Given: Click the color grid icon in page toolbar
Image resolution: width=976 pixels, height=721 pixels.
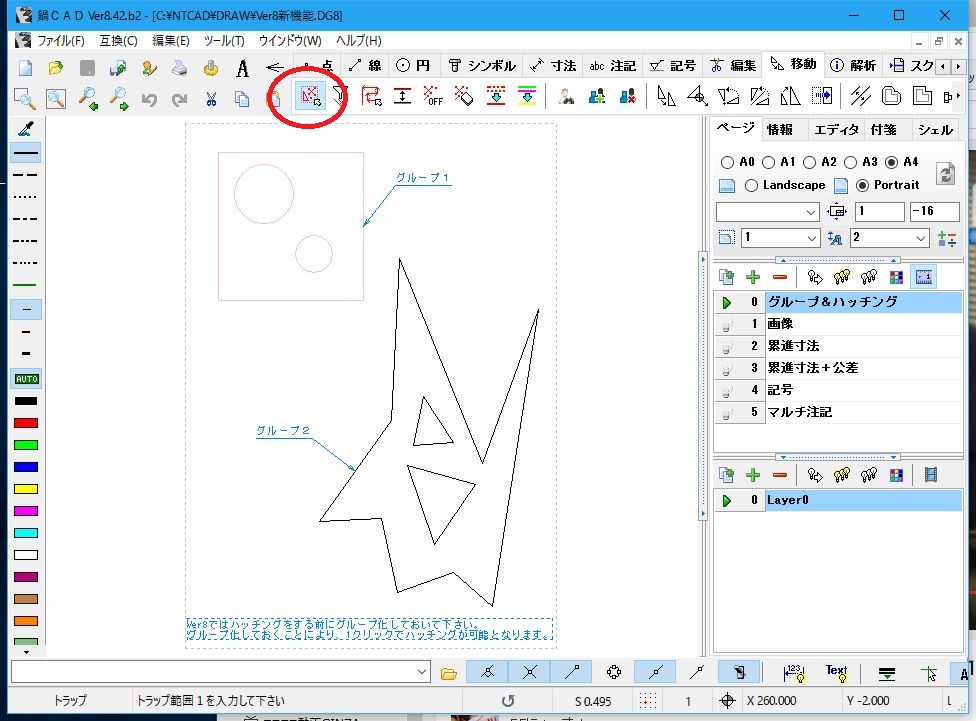Looking at the screenshot, I should [896, 277].
